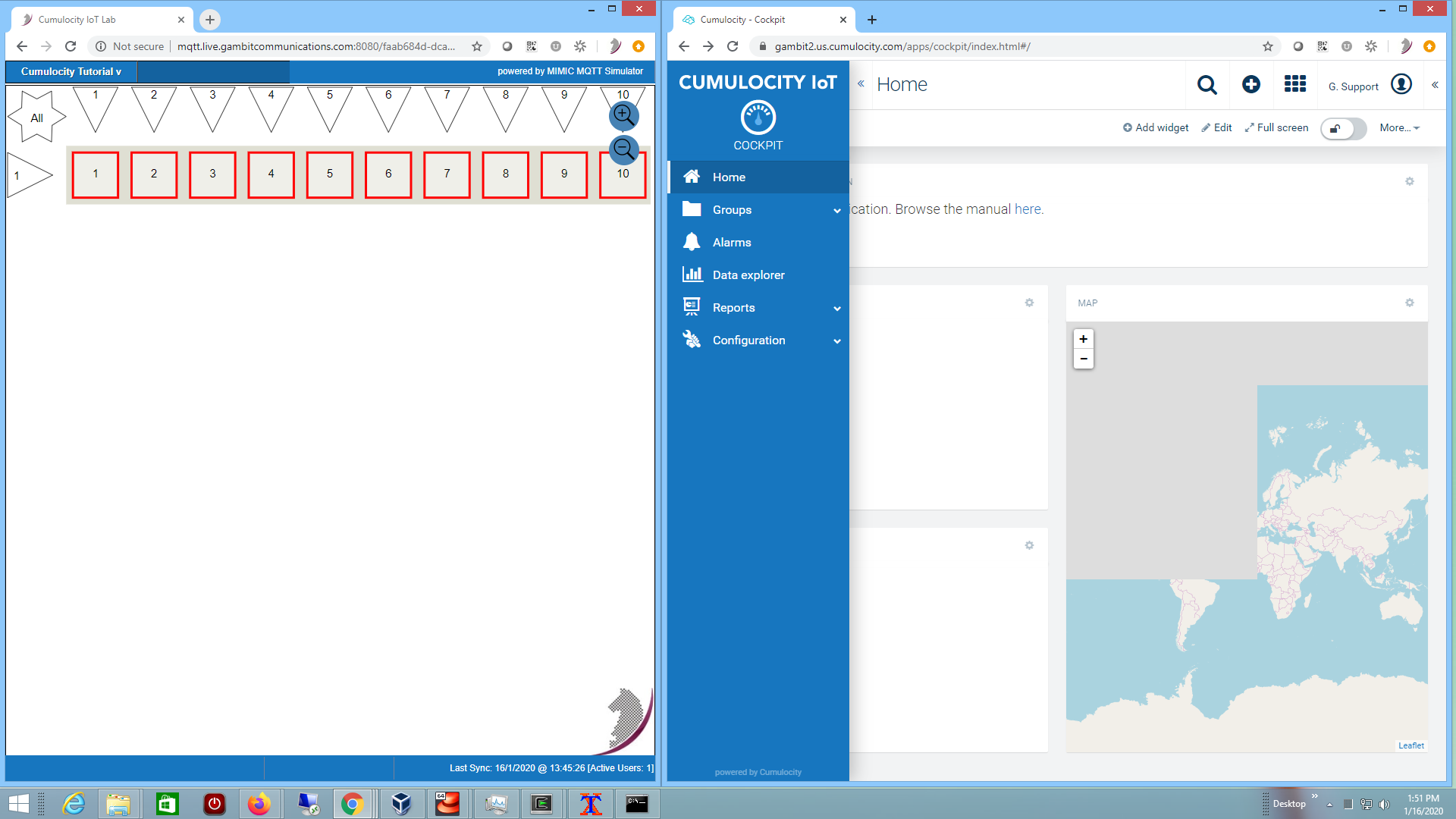
Task: Expand the Reports menu chevron
Action: 837,309
